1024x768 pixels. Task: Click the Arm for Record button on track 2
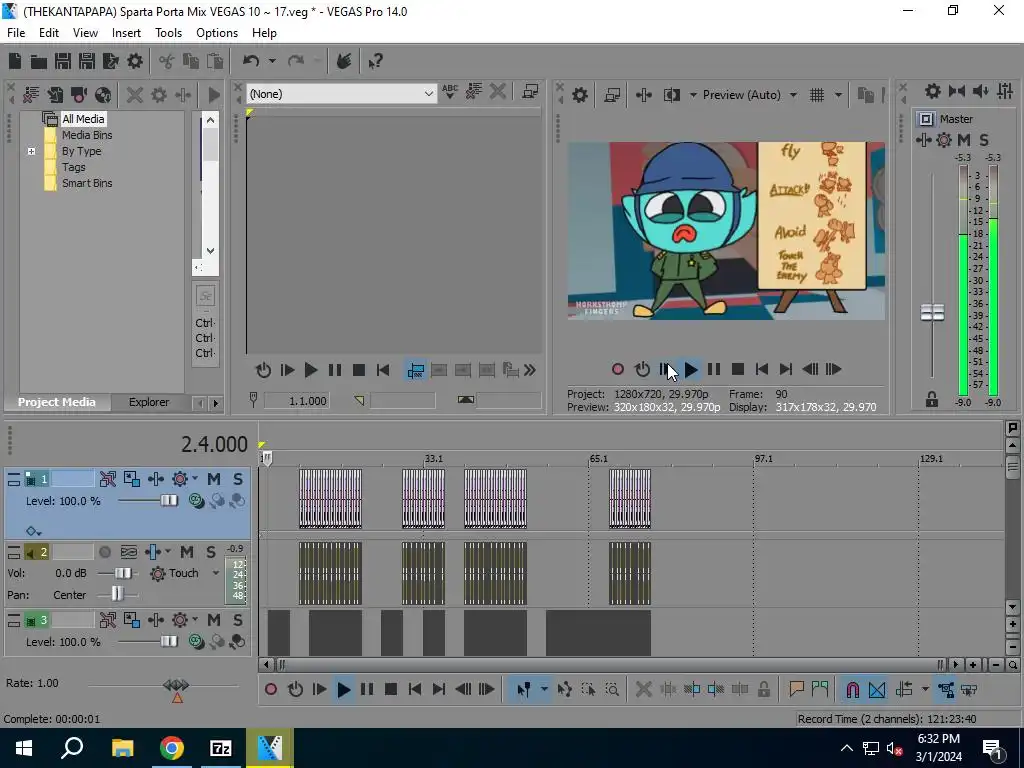coord(104,552)
